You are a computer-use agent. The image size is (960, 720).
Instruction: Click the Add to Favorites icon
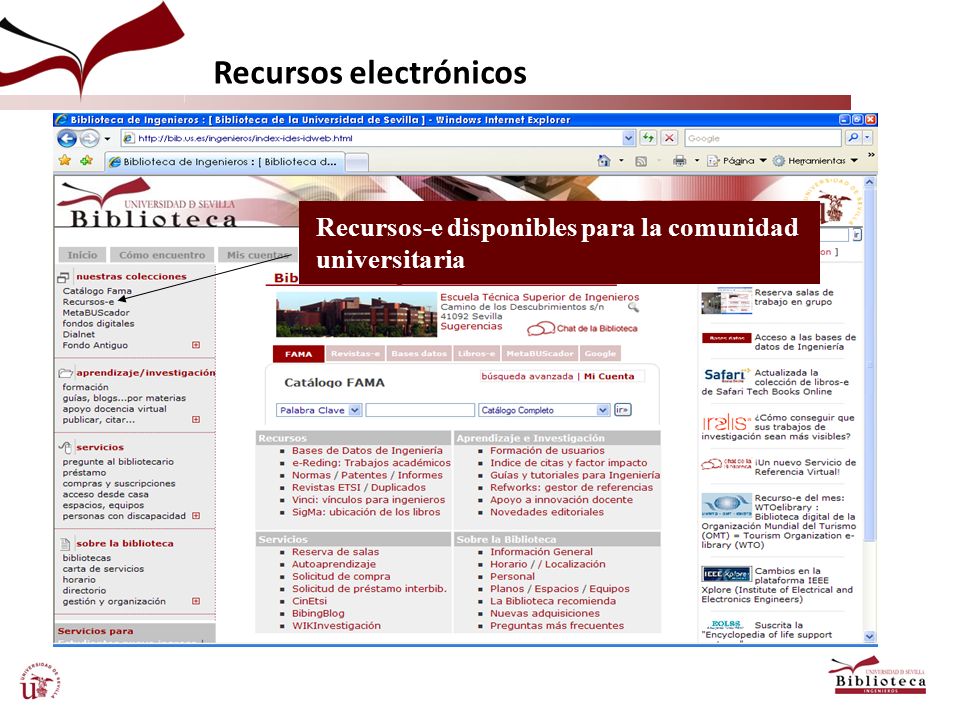[86, 161]
